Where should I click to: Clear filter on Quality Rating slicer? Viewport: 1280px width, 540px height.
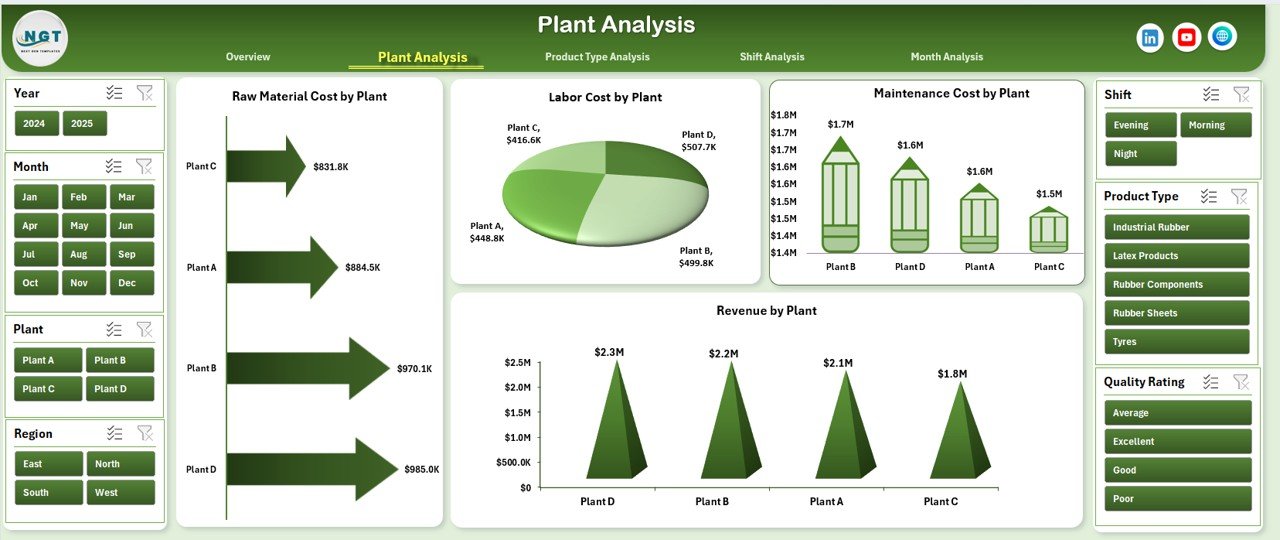coord(1241,381)
